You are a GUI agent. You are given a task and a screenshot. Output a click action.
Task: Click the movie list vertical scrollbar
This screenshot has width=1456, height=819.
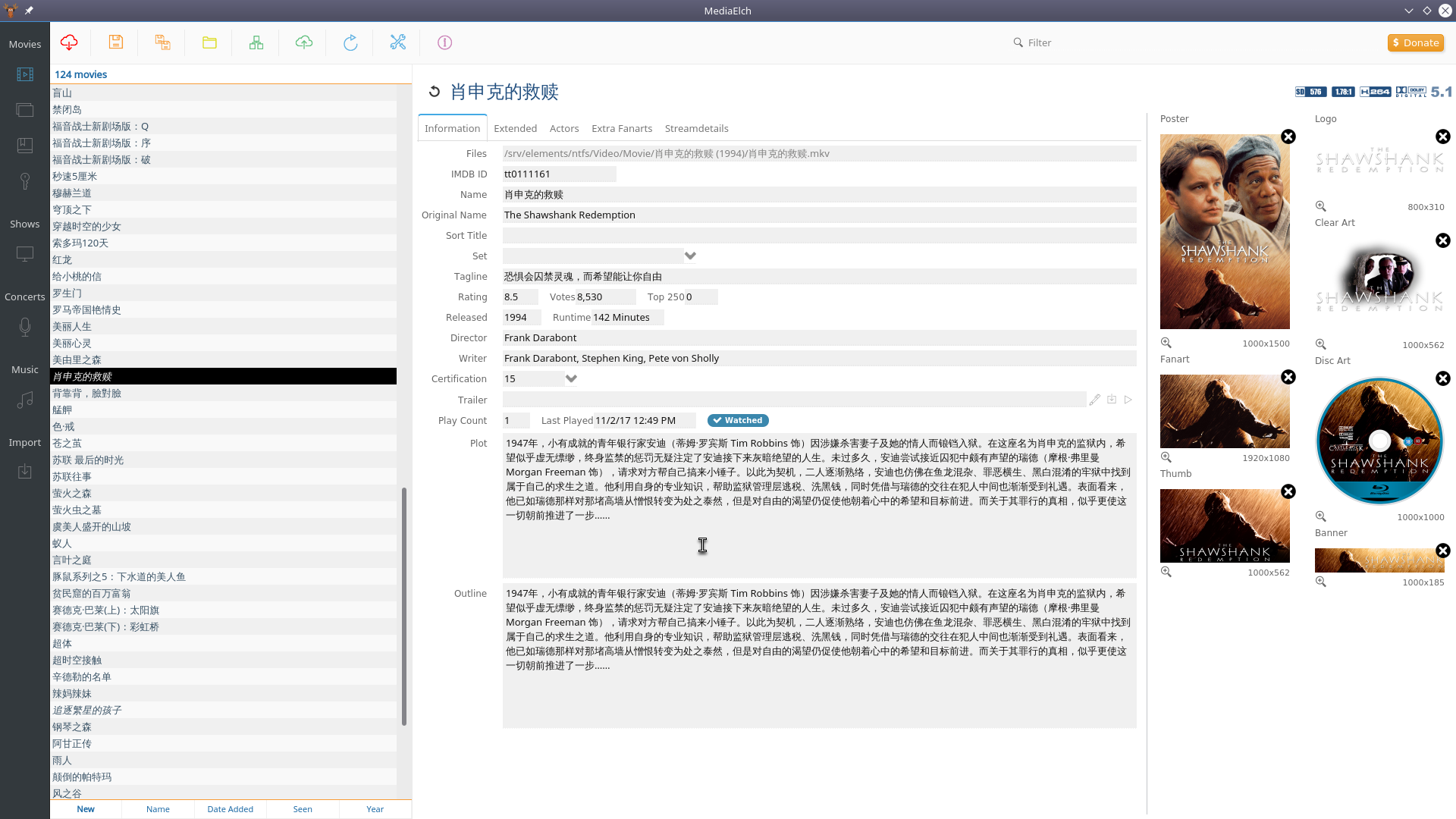tap(403, 607)
